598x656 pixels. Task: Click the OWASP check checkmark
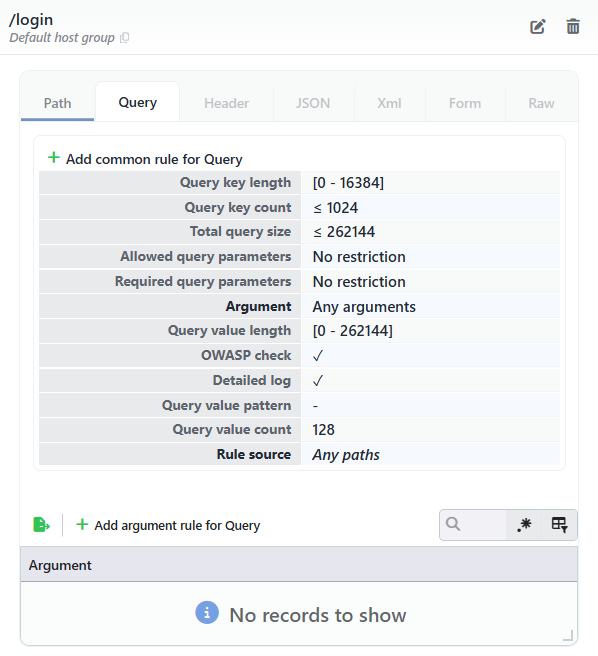click(x=318, y=356)
